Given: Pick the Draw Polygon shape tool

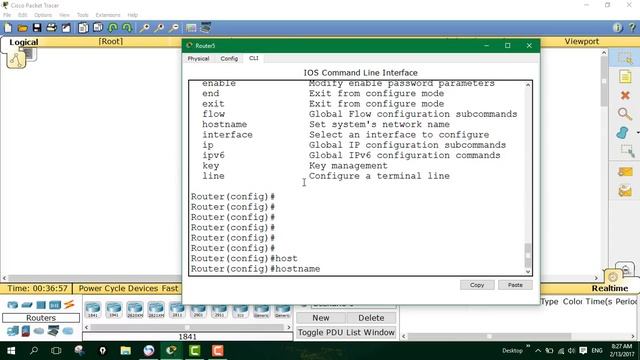Looking at the screenshot, I should click(x=623, y=133).
